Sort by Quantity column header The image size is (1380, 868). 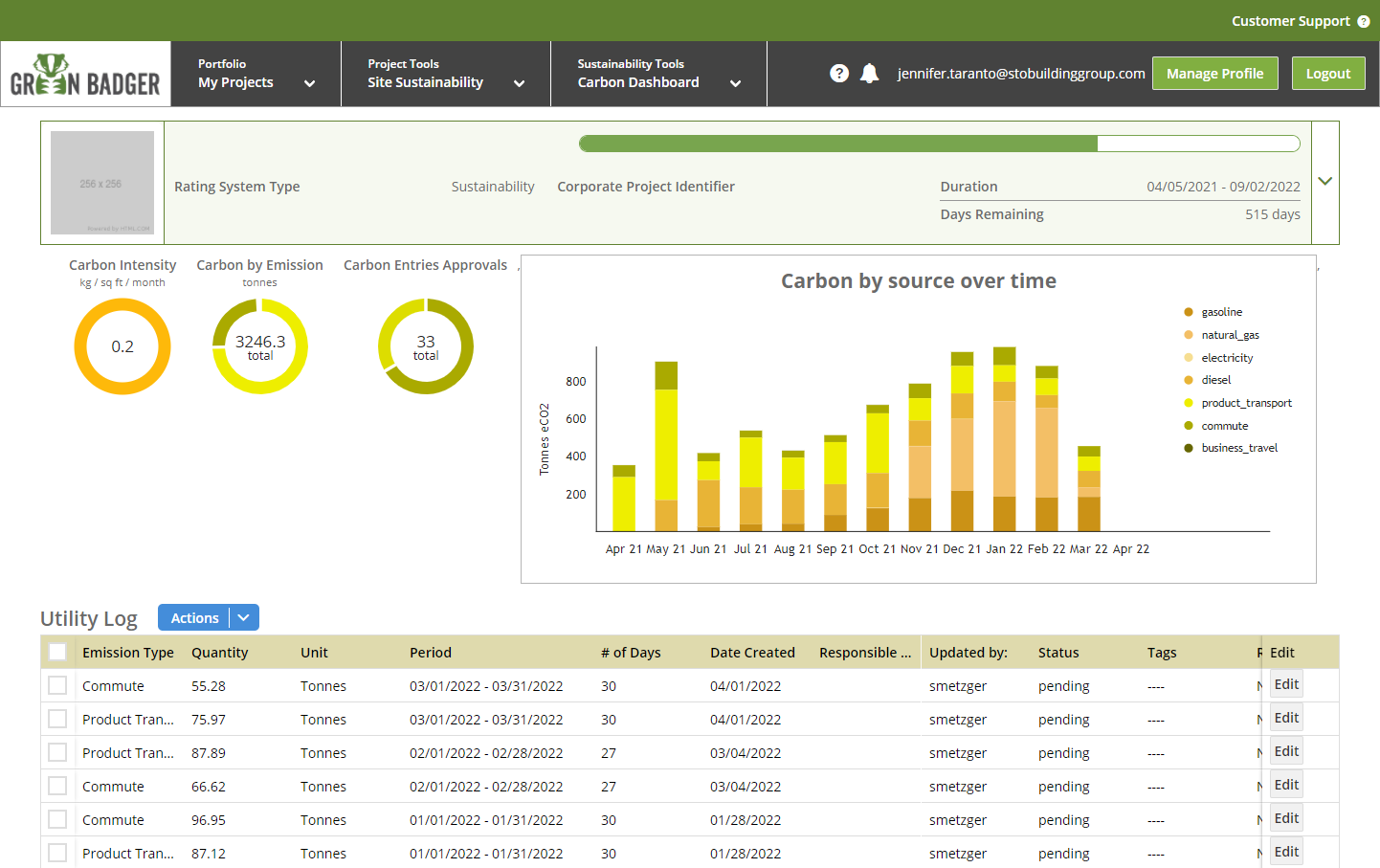point(219,653)
